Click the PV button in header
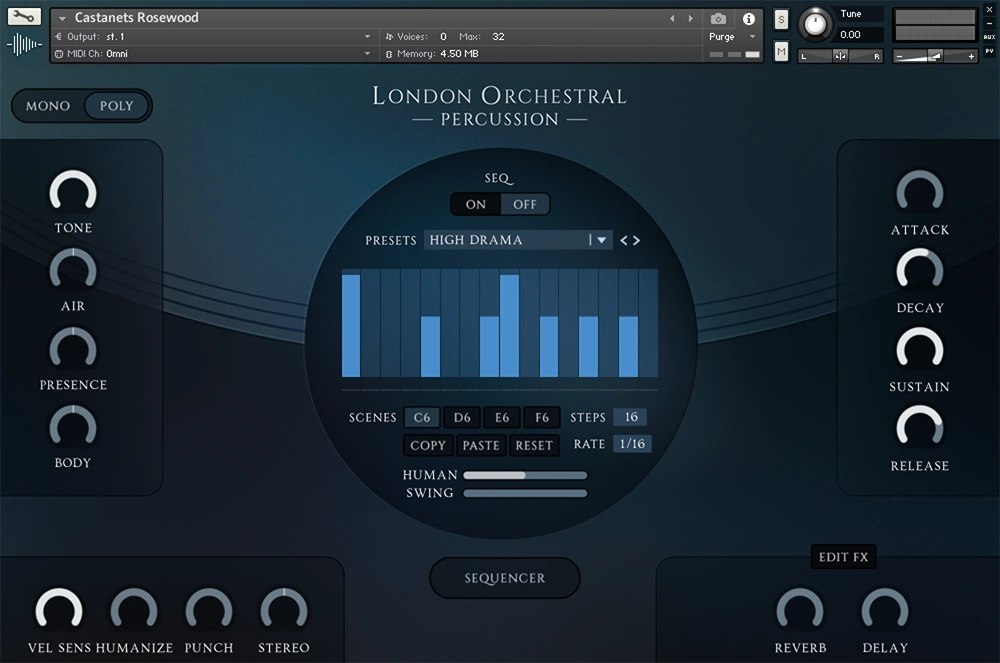Screen dimensions: 1000x663 (x=989, y=51)
